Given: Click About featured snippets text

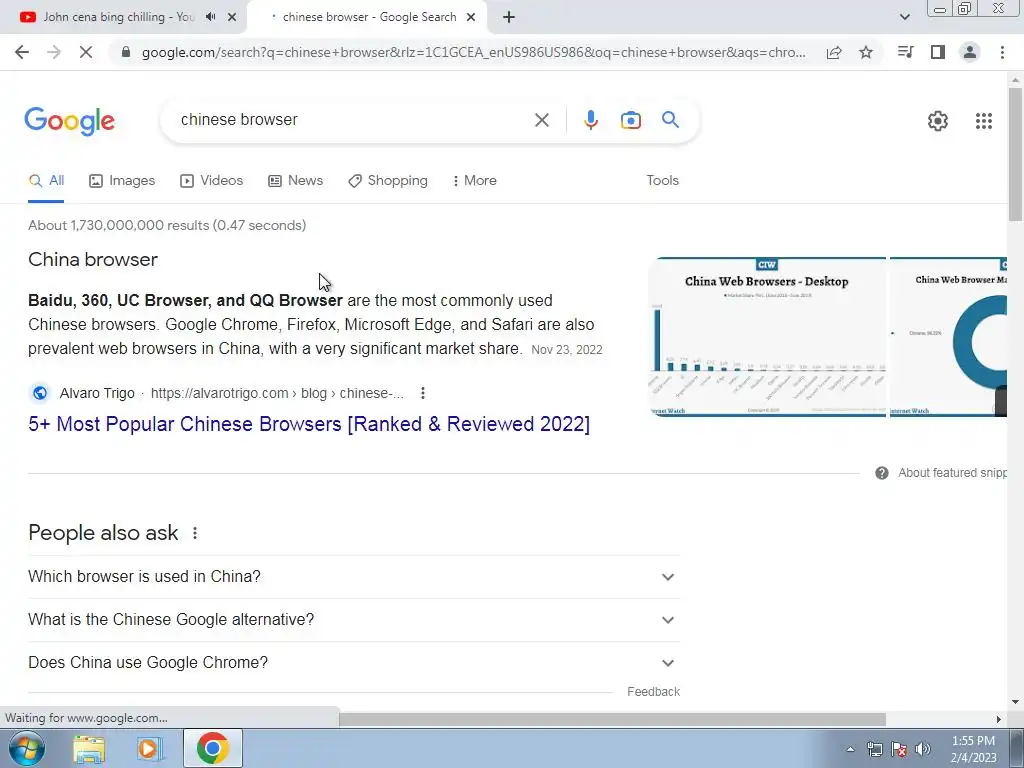Looking at the screenshot, I should (x=952, y=473).
